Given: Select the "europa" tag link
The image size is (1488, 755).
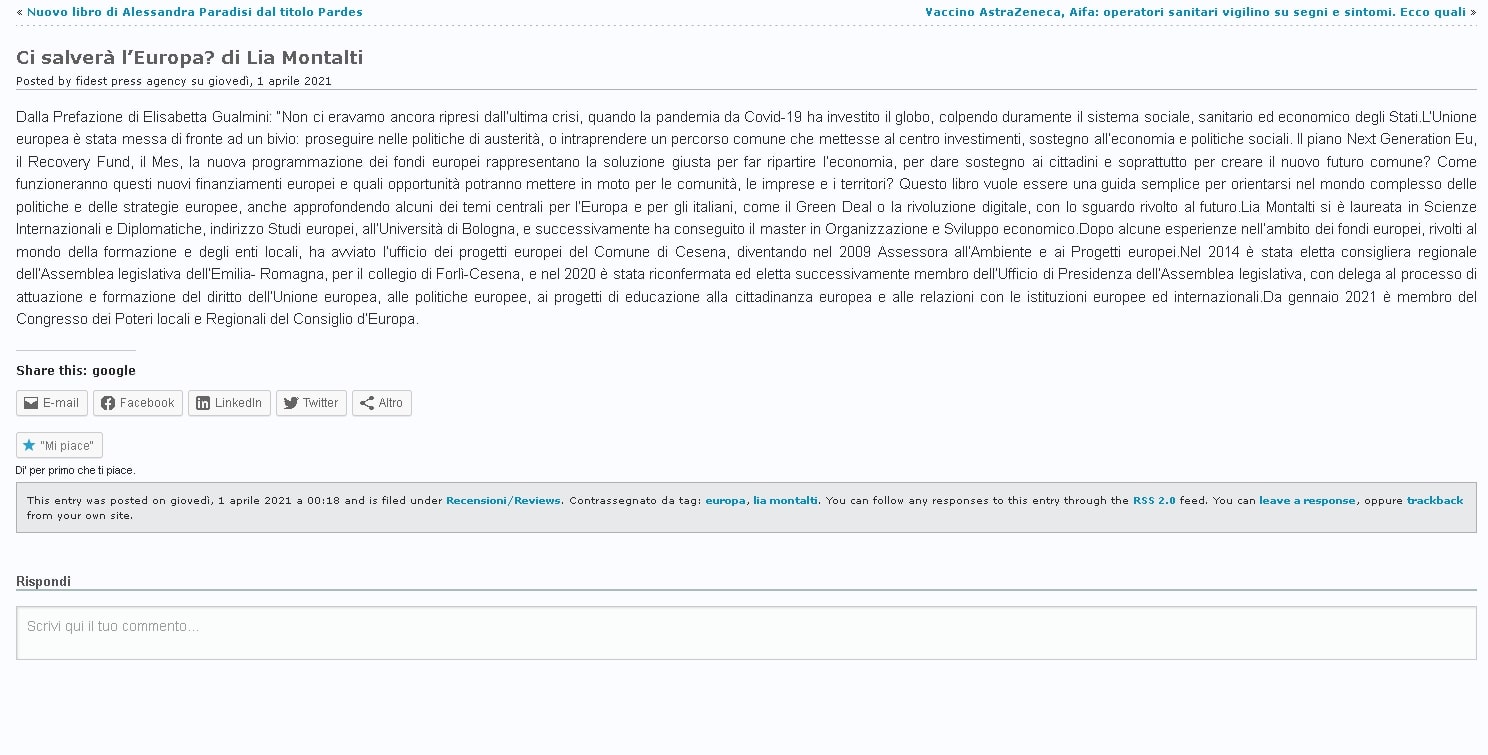Looking at the screenshot, I should coord(725,501).
